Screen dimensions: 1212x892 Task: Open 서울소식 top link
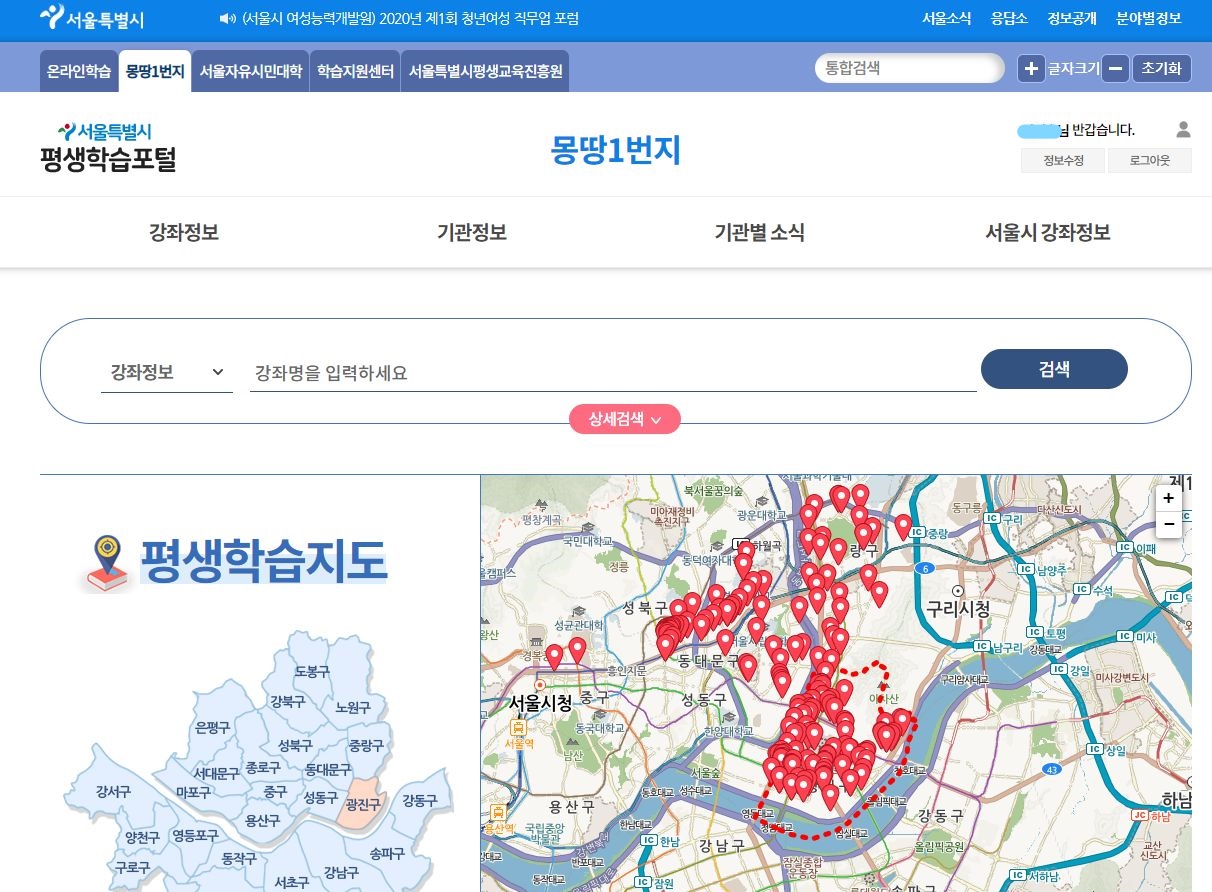tap(946, 19)
